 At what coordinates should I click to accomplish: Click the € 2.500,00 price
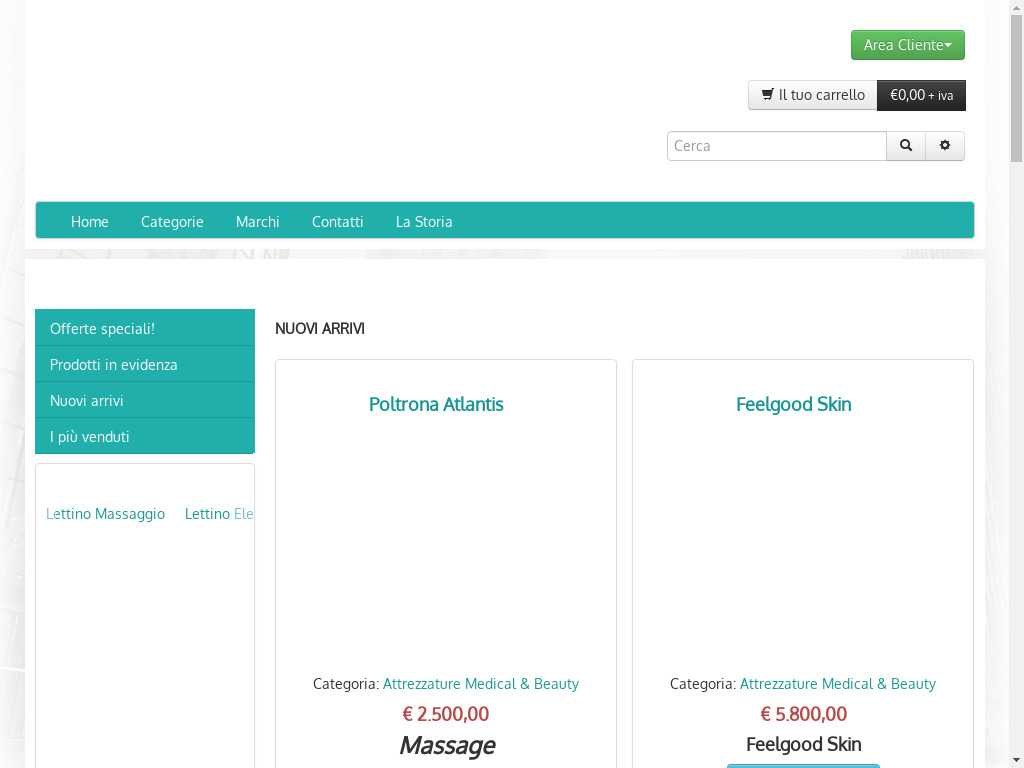click(x=445, y=714)
